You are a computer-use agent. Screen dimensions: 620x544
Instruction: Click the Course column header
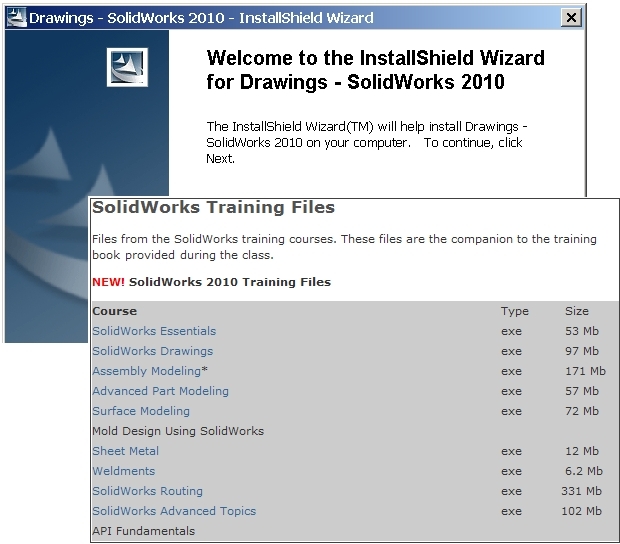[115, 311]
